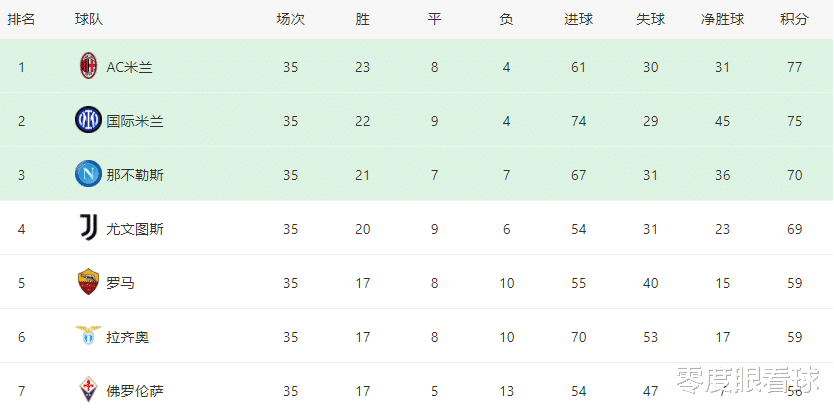Click the Fiorentina club badge
The image size is (834, 412).
point(88,390)
